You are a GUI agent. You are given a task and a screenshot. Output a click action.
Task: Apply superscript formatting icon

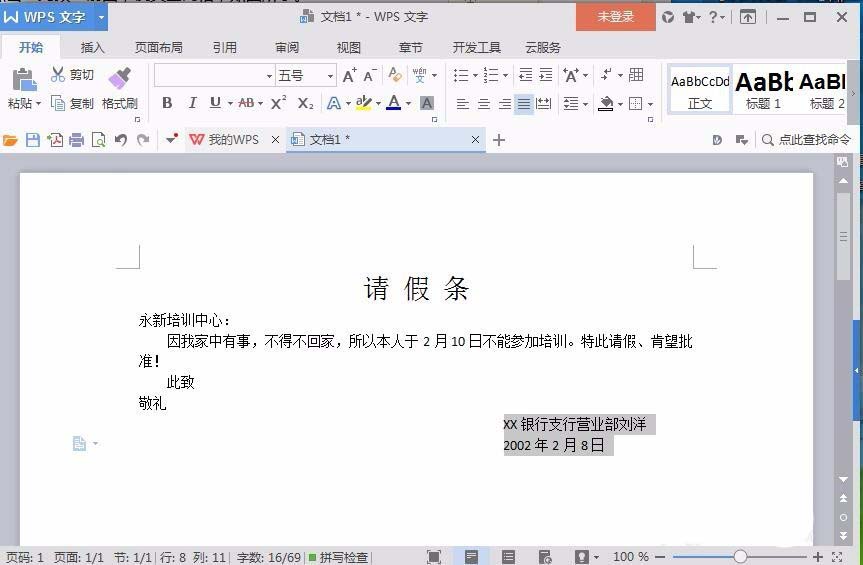tap(278, 103)
